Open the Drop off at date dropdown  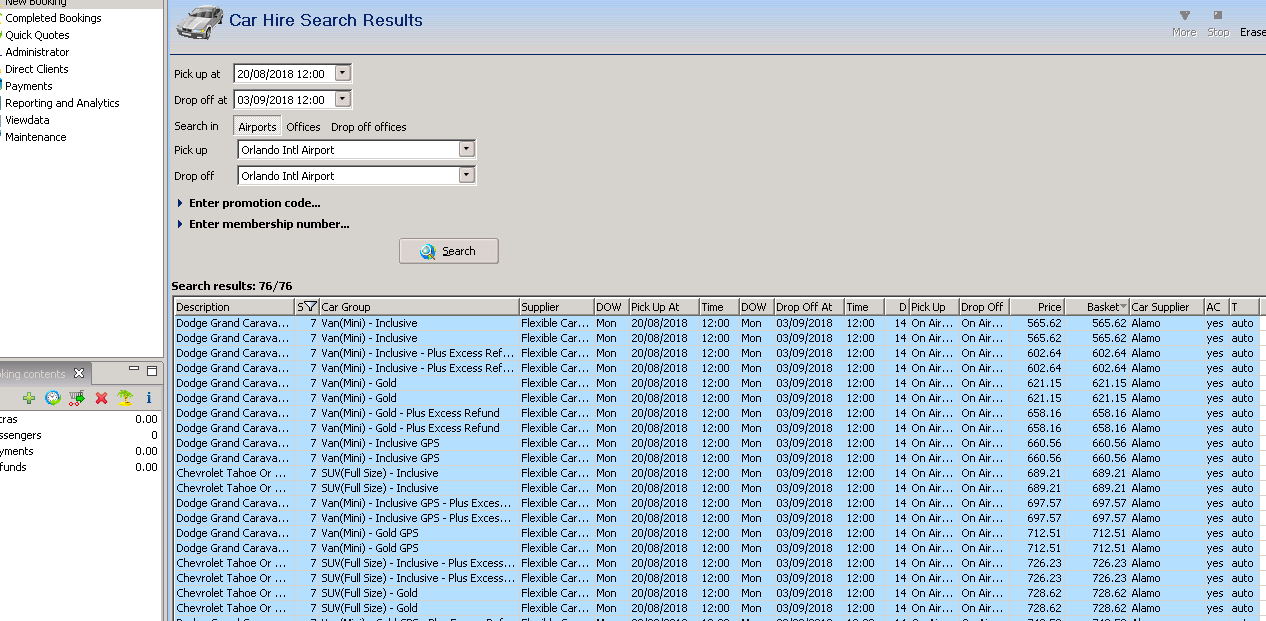click(343, 99)
